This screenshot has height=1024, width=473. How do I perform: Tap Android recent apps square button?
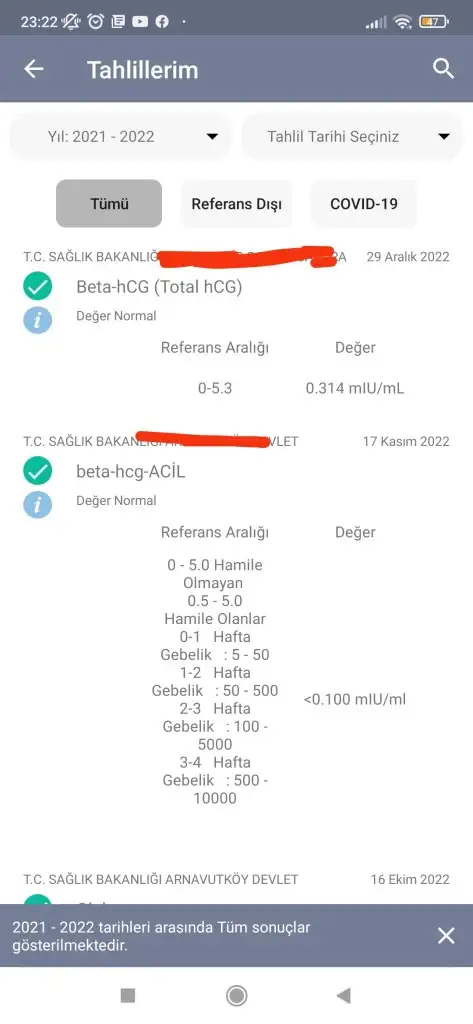[x=128, y=995]
